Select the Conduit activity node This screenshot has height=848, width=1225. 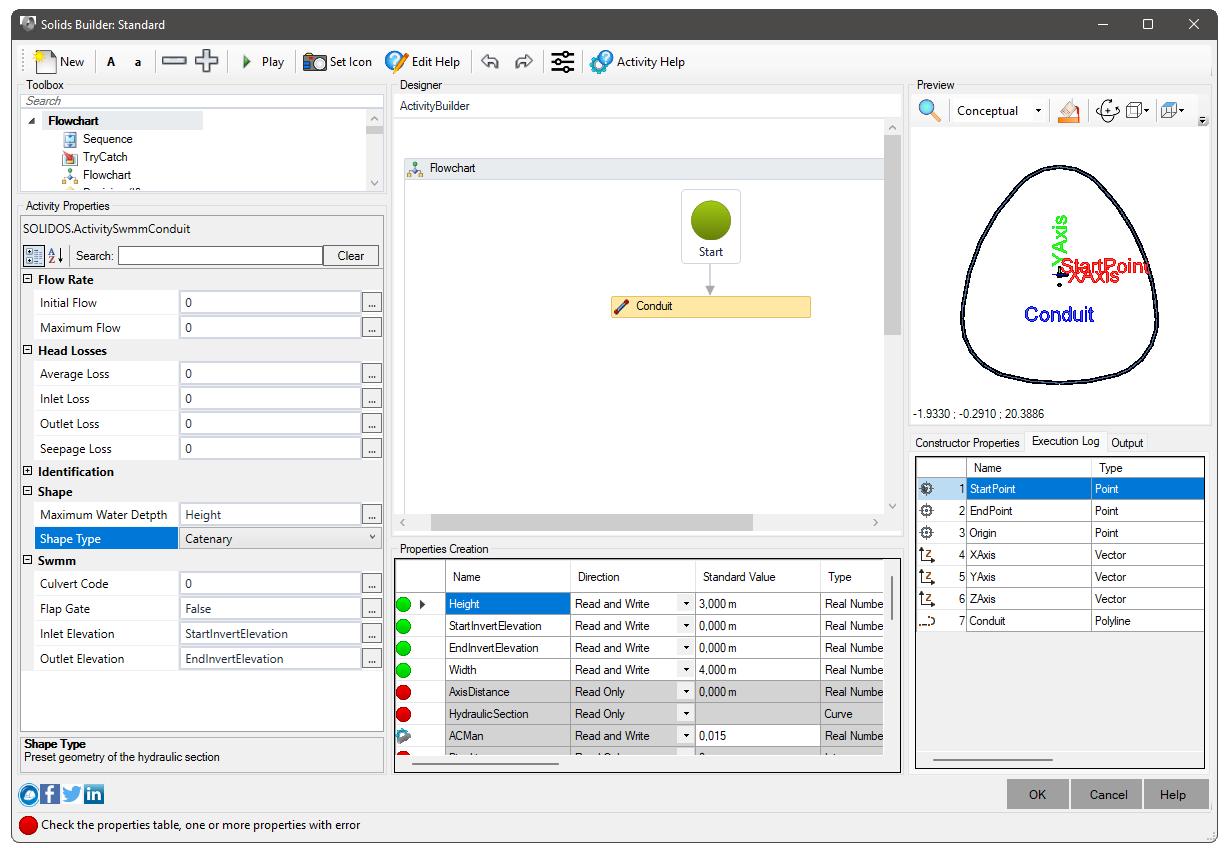tap(711, 306)
